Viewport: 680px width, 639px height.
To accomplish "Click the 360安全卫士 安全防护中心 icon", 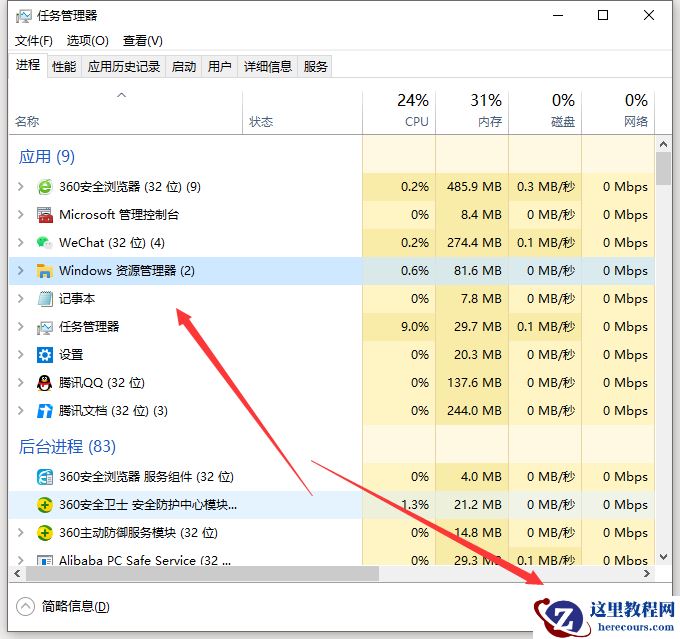I will tap(45, 505).
